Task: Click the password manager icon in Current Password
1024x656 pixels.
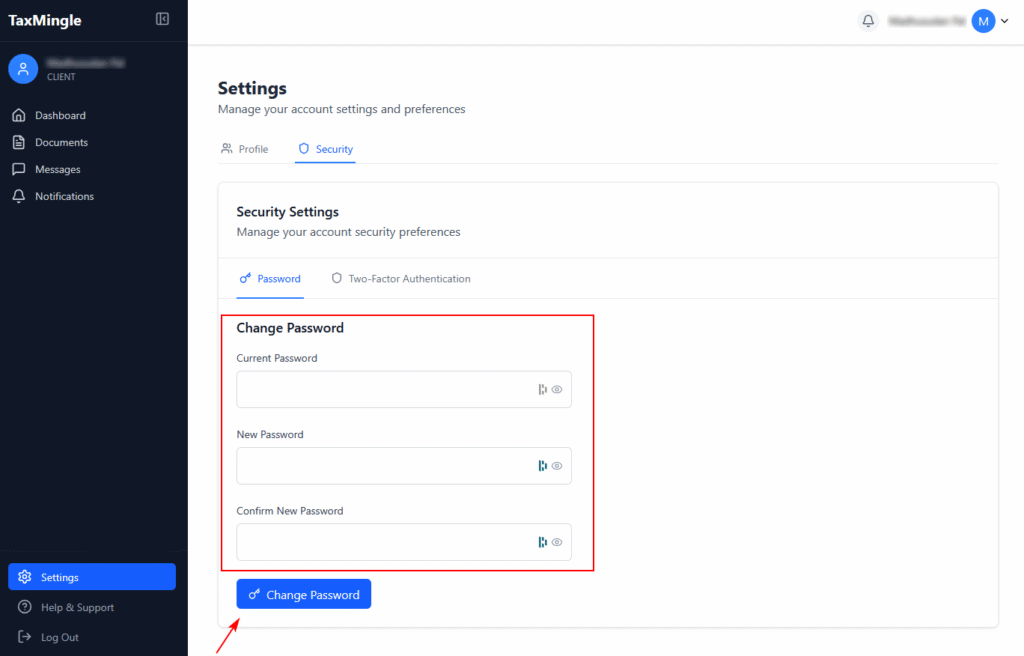Action: coord(543,390)
